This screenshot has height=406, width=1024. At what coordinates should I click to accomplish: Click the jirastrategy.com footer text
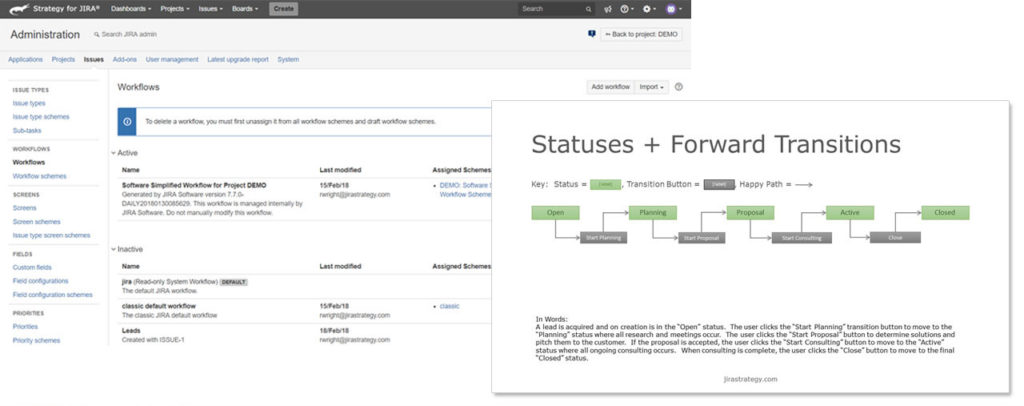click(750, 379)
